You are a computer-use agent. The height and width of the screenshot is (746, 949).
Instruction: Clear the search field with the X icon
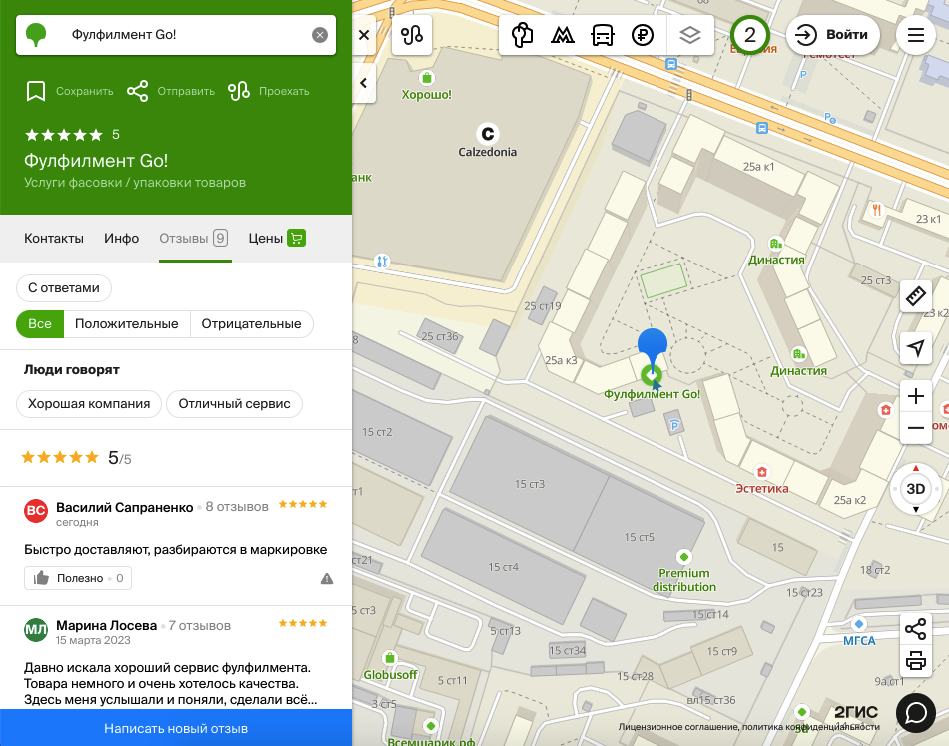pyautogui.click(x=320, y=35)
